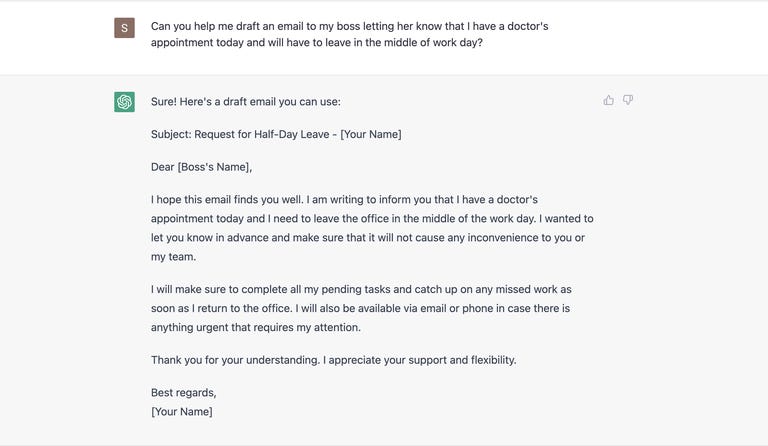Click the word "Subject:" in the reply
The height and width of the screenshot is (446, 768).
[x=171, y=134]
